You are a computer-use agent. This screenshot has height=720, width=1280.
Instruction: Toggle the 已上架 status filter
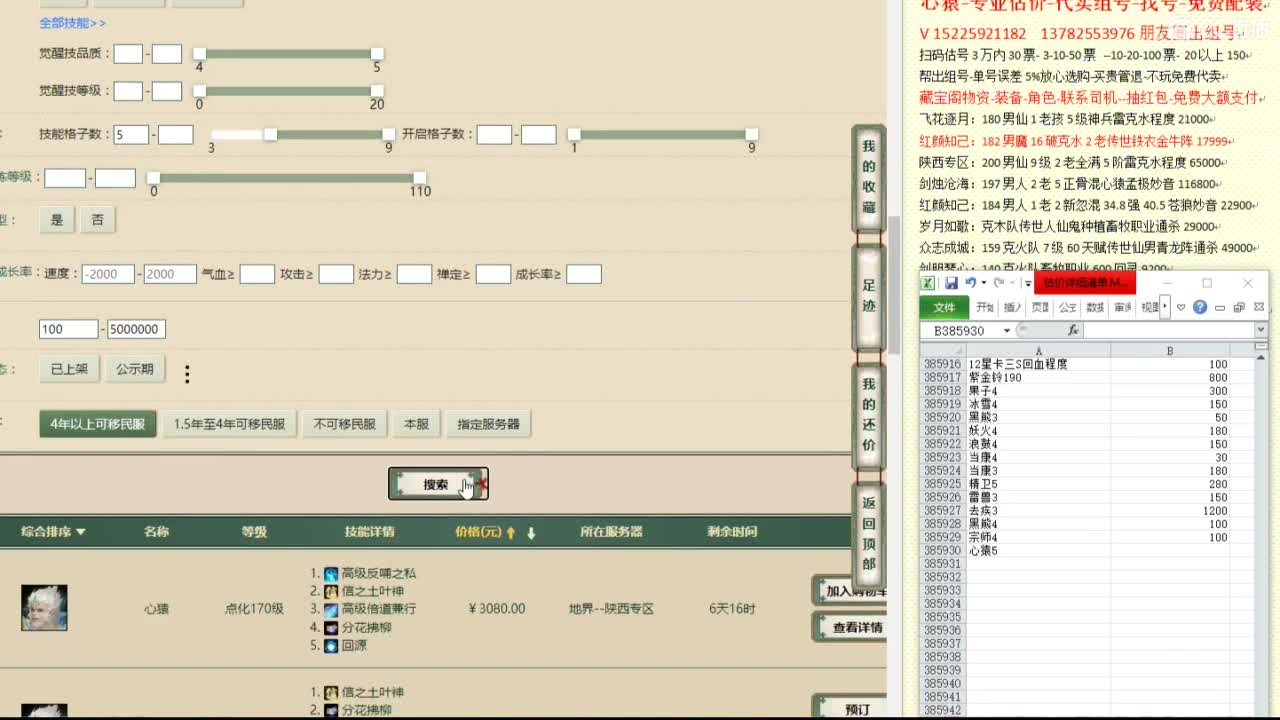coord(69,369)
